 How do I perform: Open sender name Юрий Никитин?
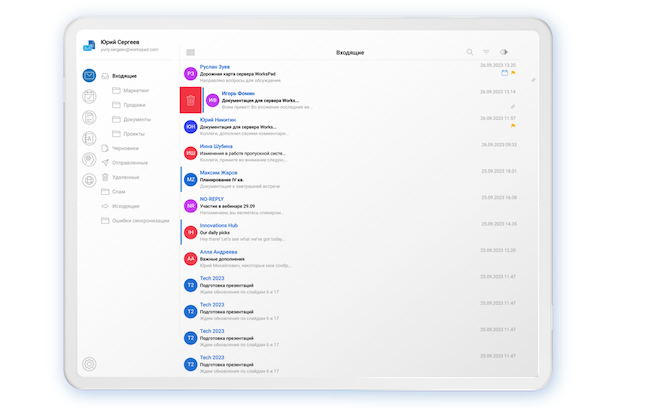point(218,120)
